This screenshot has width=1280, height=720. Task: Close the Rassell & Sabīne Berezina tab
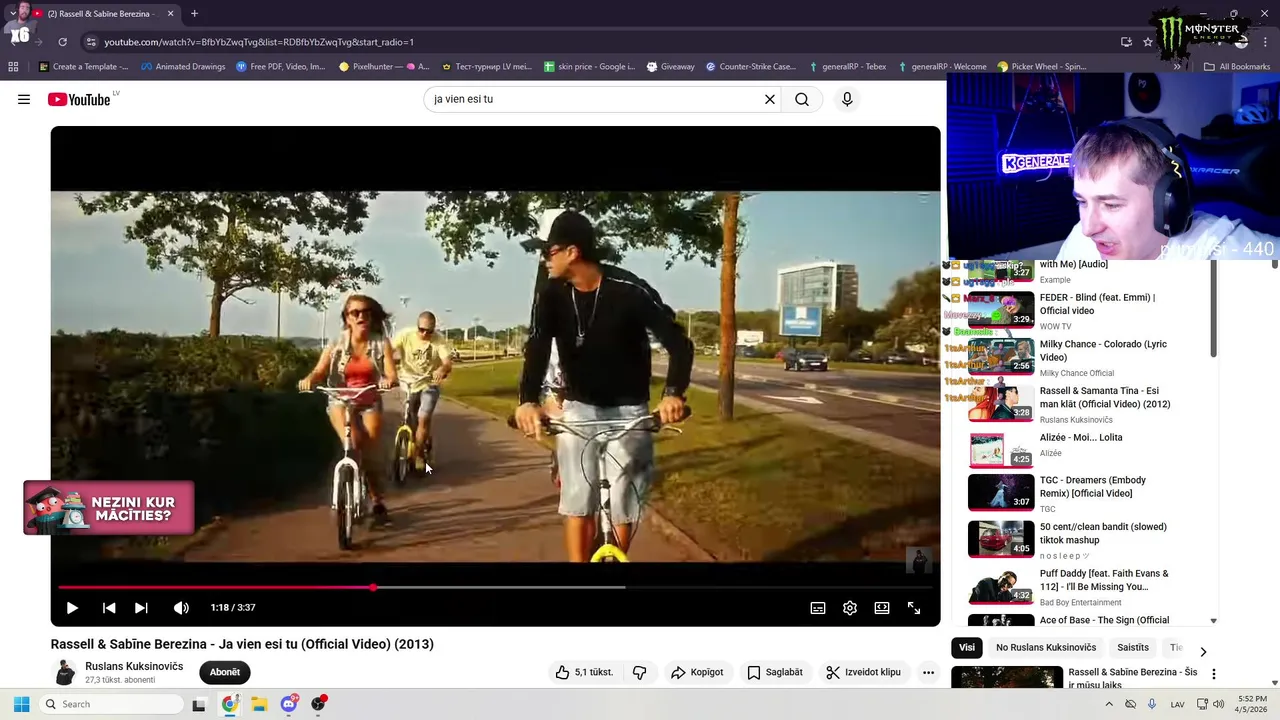click(170, 14)
